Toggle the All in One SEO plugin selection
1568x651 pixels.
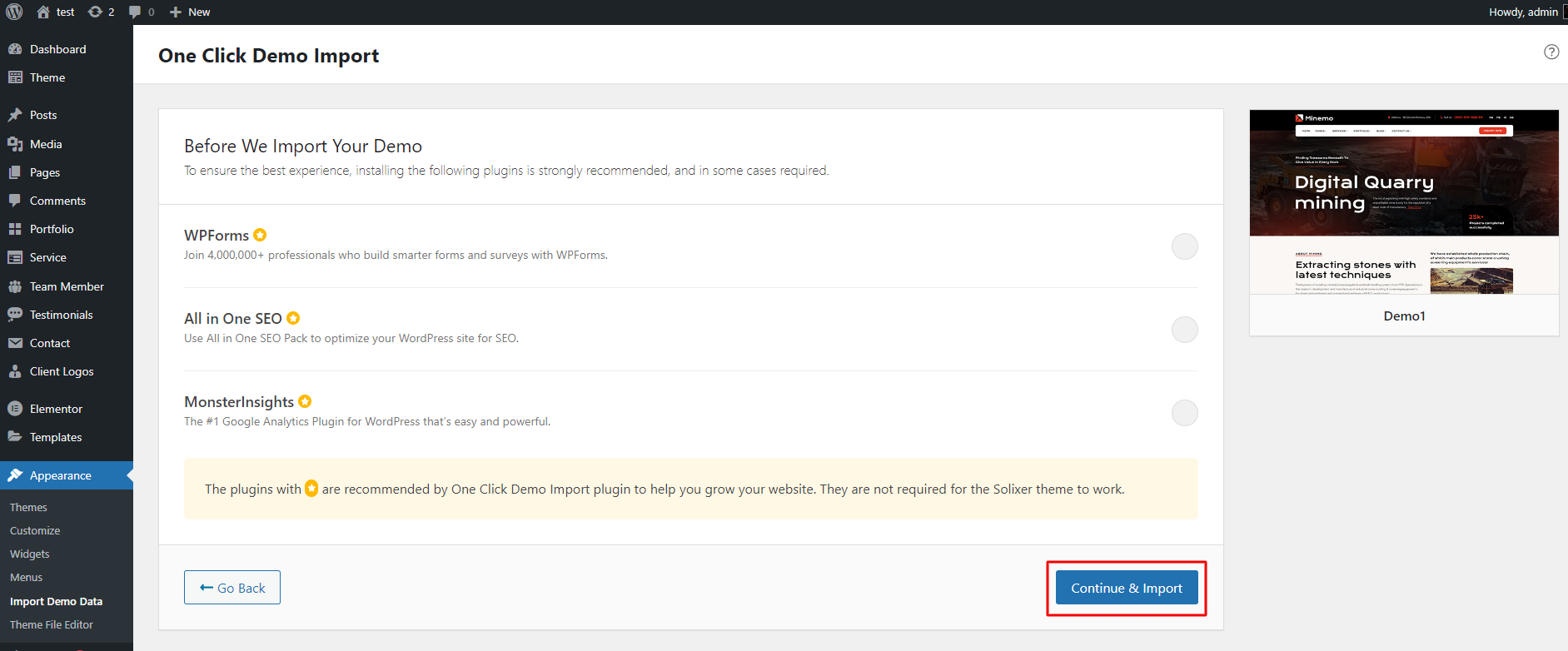[1184, 330]
